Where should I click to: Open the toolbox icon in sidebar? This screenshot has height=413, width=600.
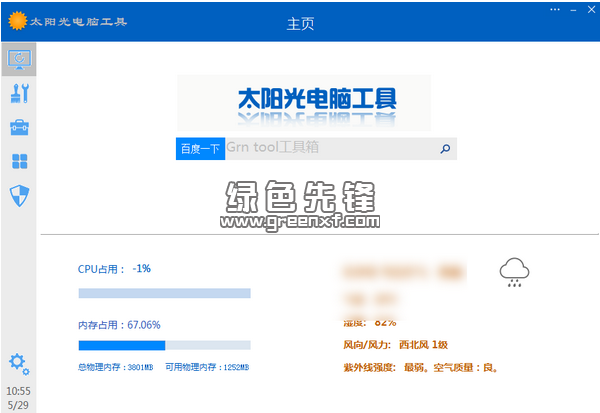click(x=19, y=127)
